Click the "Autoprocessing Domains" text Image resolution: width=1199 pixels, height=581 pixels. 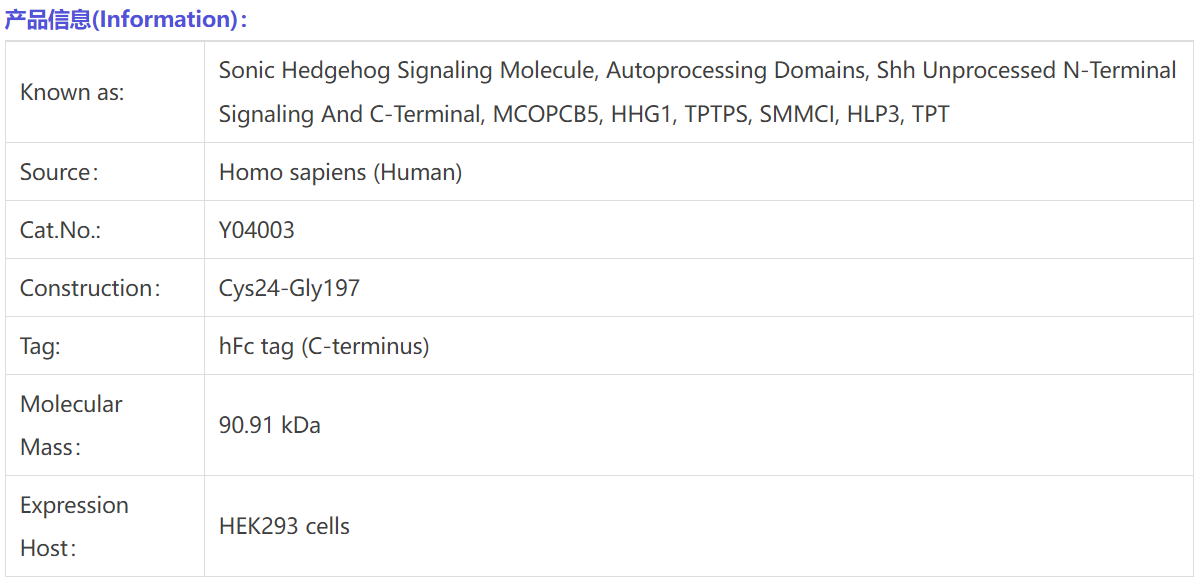pyautogui.click(x=735, y=70)
